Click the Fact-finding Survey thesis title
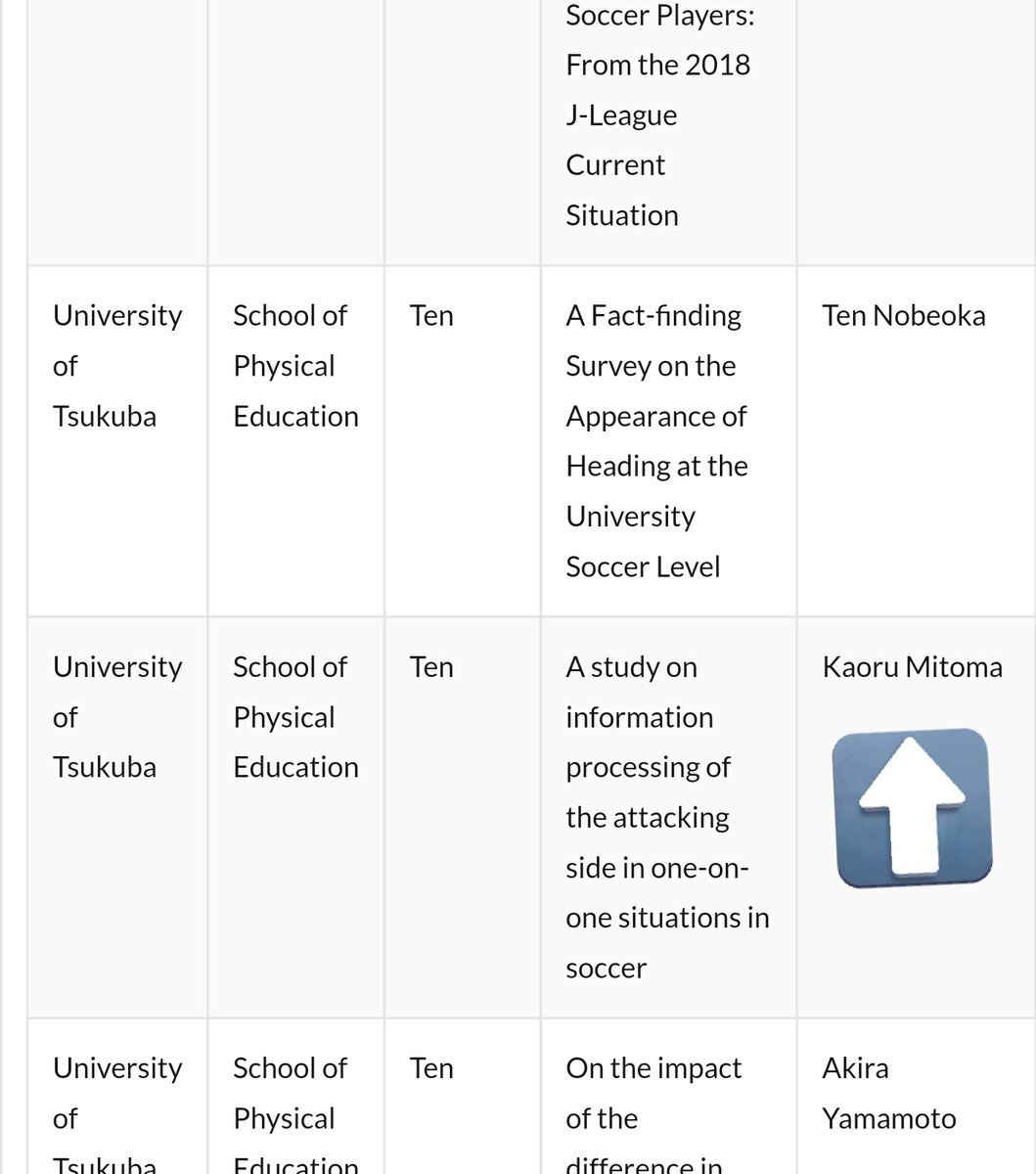The image size is (1036, 1174). (x=656, y=440)
